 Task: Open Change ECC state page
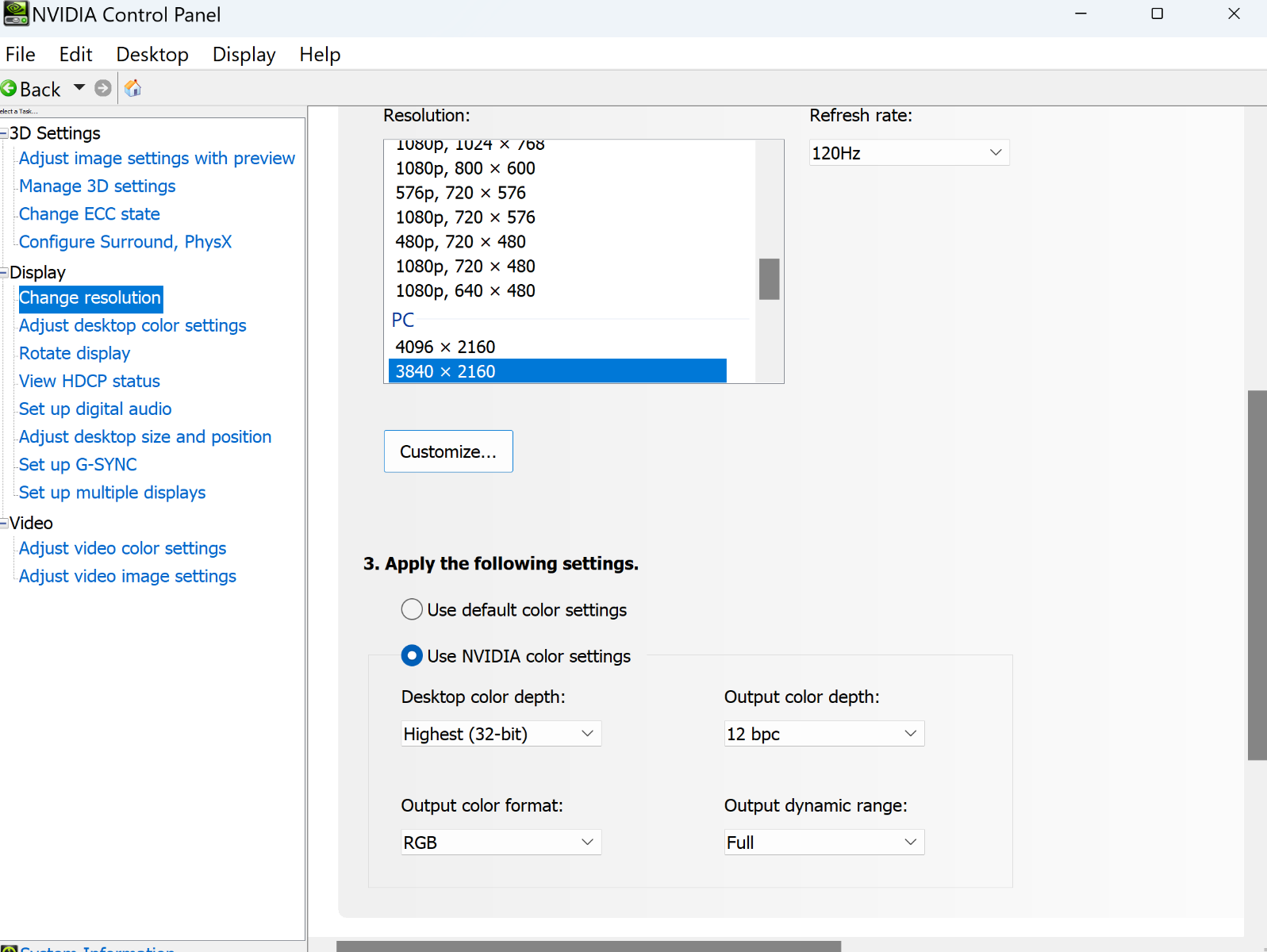[x=90, y=214]
